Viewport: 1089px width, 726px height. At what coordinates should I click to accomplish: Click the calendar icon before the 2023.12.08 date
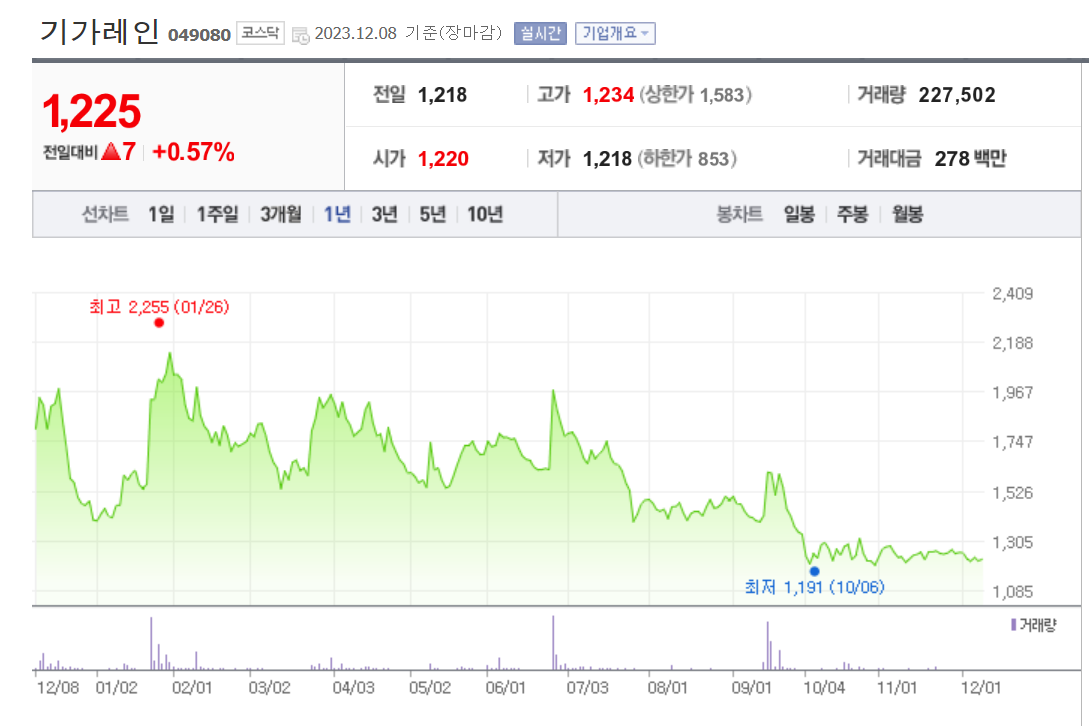[301, 35]
